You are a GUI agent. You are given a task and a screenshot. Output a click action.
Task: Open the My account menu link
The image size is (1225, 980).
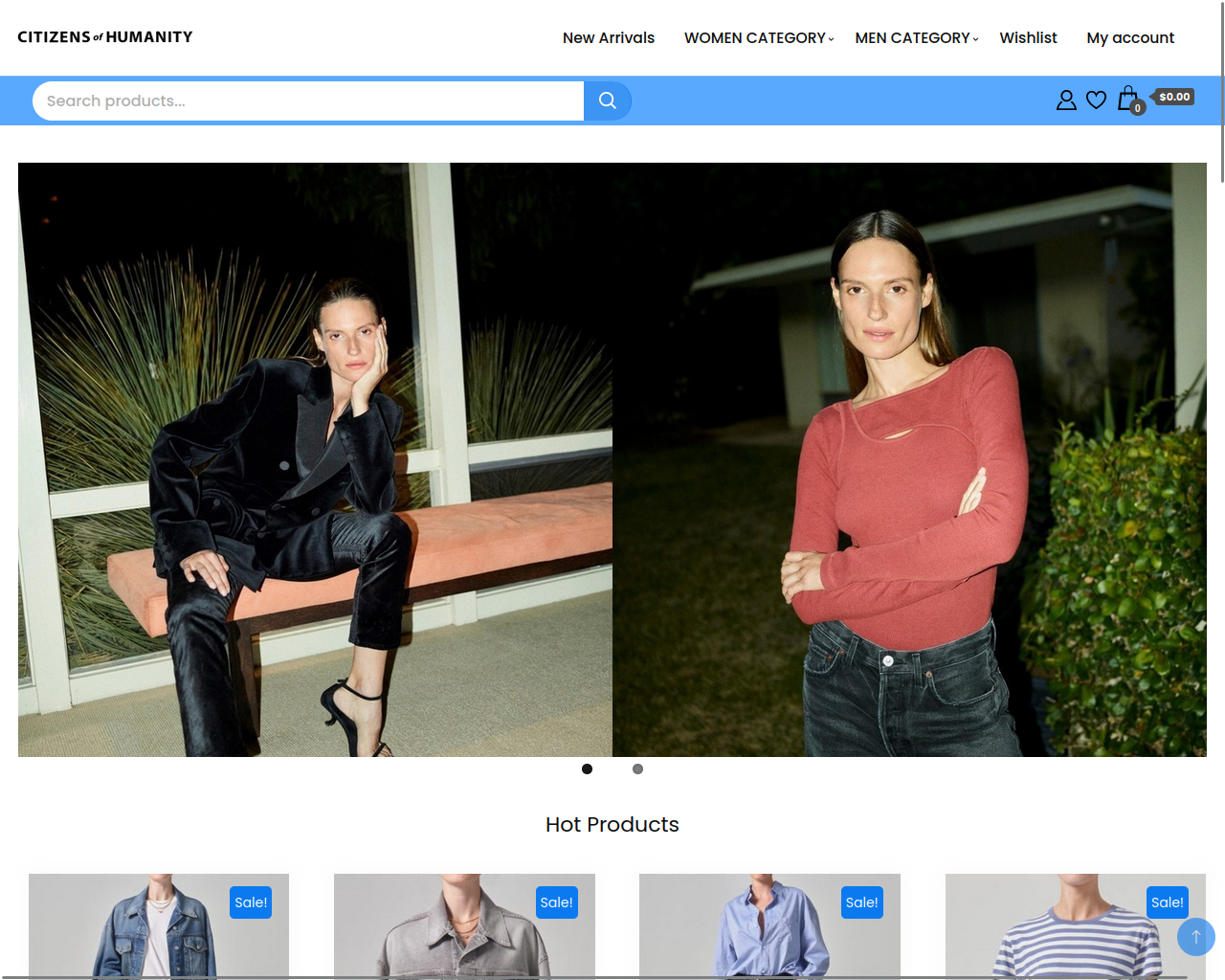(x=1130, y=37)
